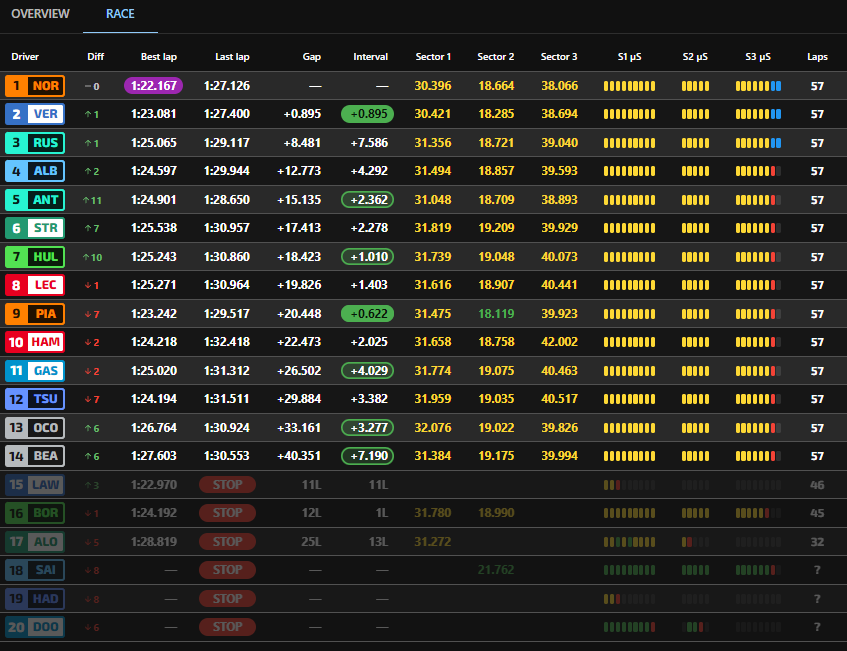Click the +2.362 interval pill for ANT

click(367, 200)
